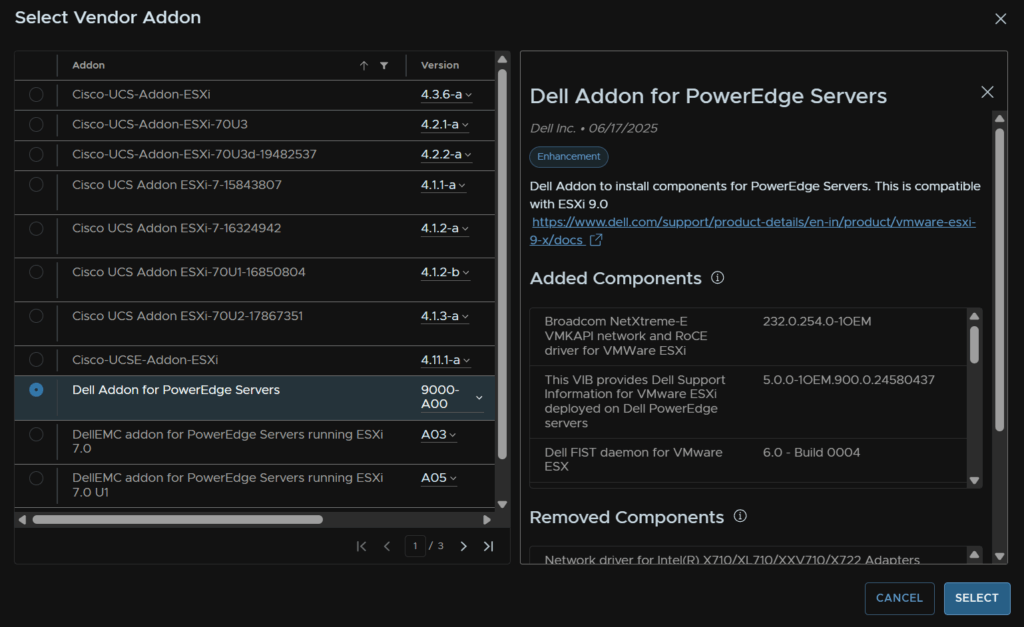The image size is (1024, 627).
Task: Expand version dropdown 4.1.1-a
Action: point(443,185)
